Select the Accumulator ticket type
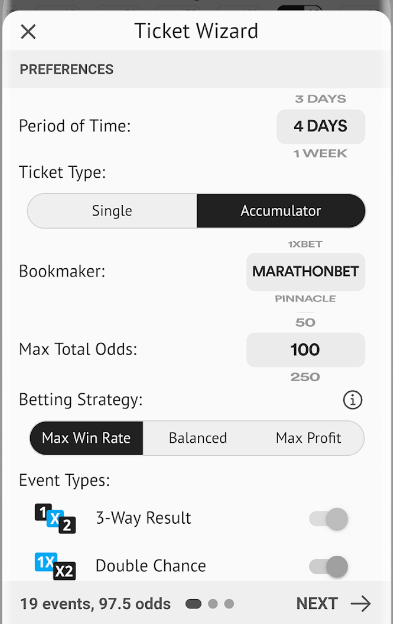The image size is (393, 624). point(281,211)
